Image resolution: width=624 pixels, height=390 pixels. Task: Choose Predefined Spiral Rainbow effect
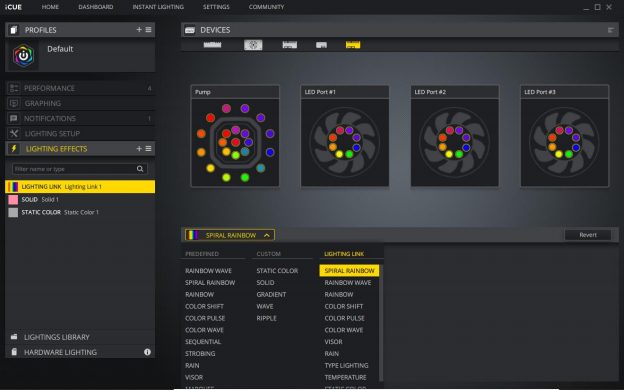coord(210,283)
